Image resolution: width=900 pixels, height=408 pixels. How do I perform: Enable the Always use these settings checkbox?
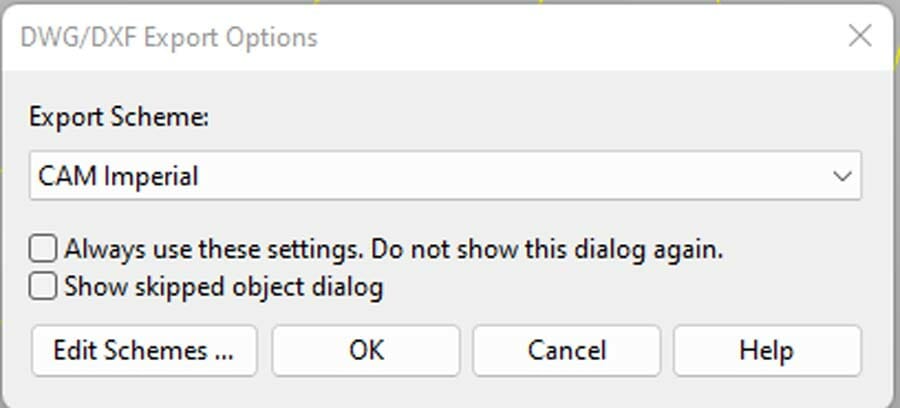[x=45, y=249]
